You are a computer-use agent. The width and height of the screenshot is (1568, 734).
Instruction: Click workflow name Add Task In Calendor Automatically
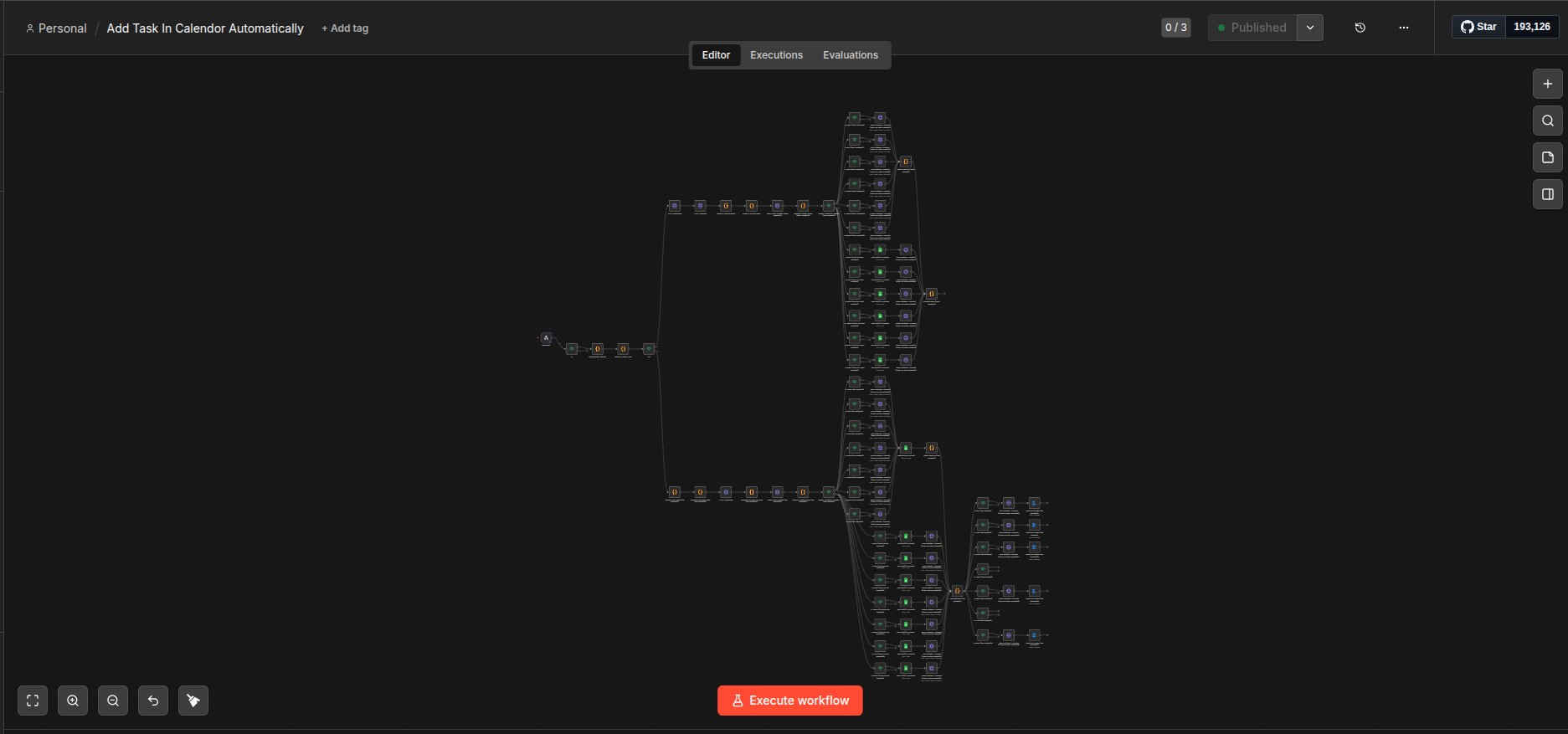click(x=205, y=28)
